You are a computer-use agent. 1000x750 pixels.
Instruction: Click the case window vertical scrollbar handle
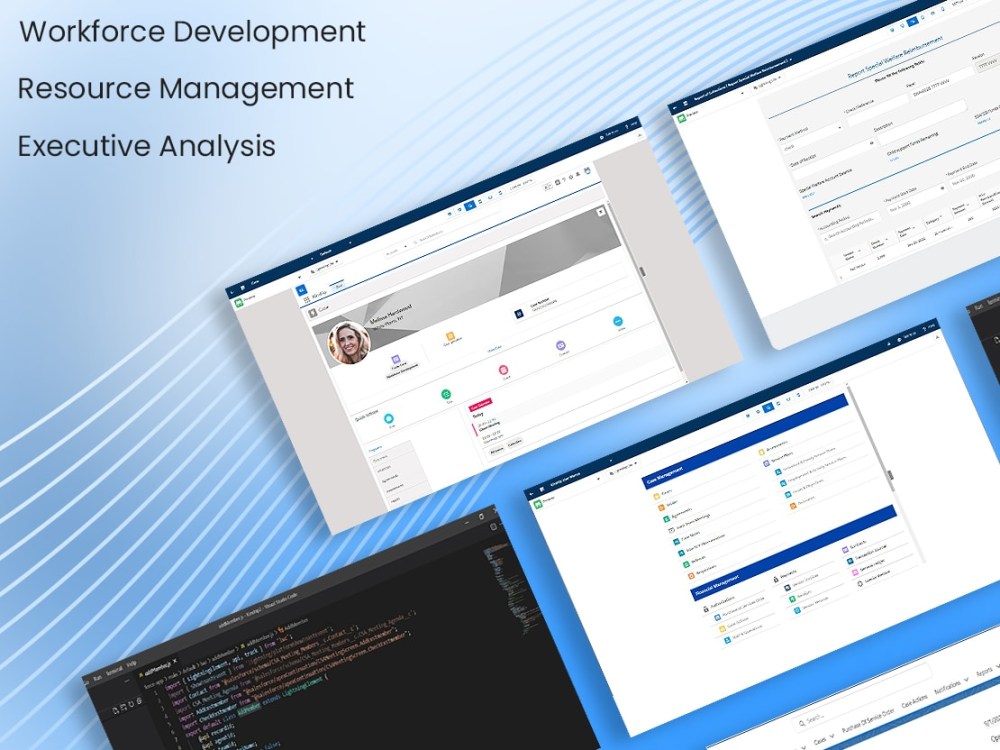[x=642, y=272]
